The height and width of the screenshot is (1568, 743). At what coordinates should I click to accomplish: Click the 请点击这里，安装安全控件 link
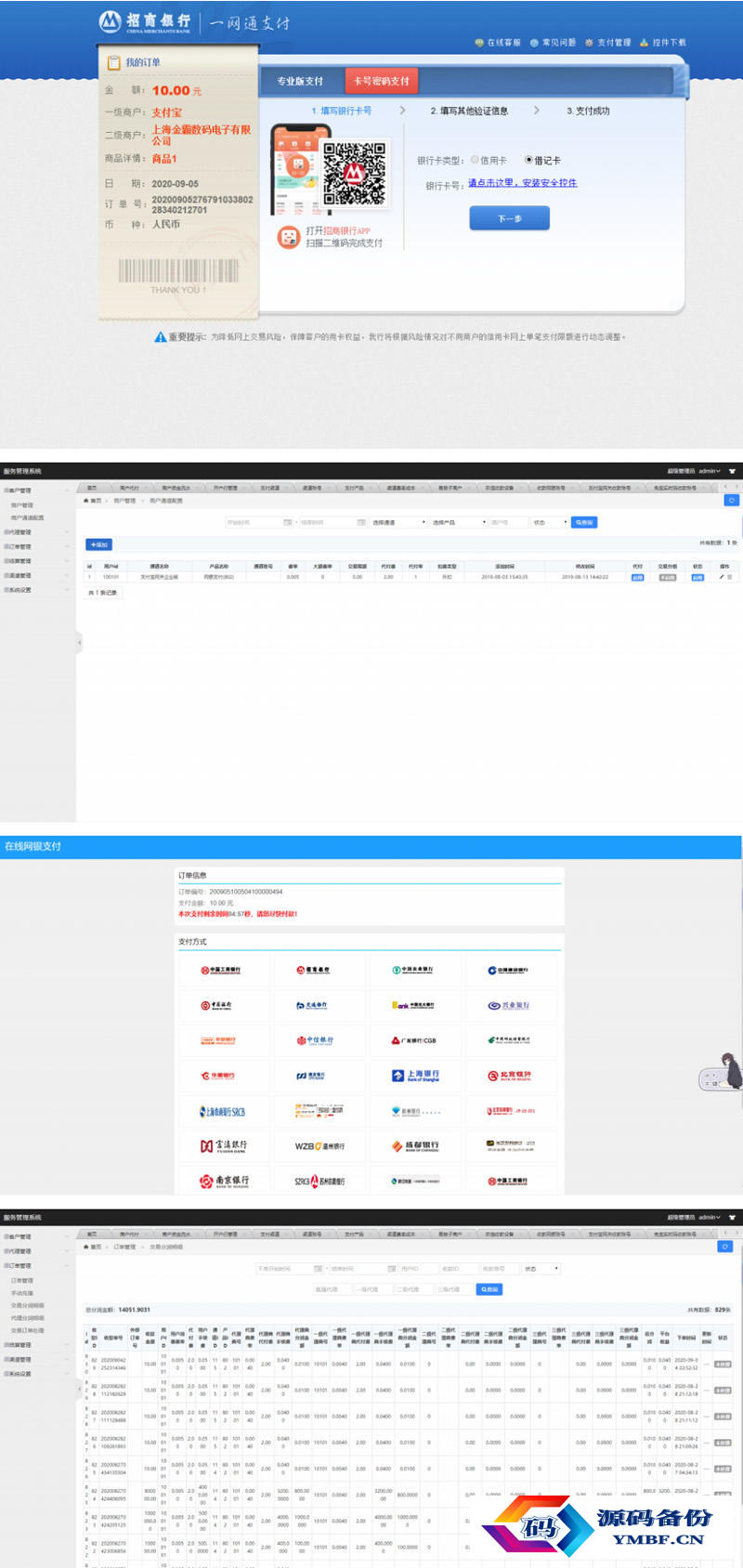[522, 183]
